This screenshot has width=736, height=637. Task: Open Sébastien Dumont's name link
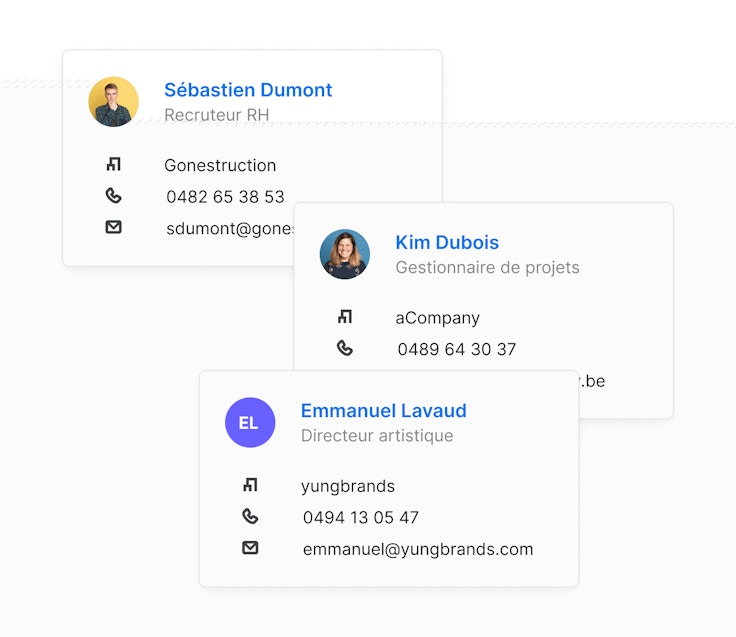[x=248, y=90]
